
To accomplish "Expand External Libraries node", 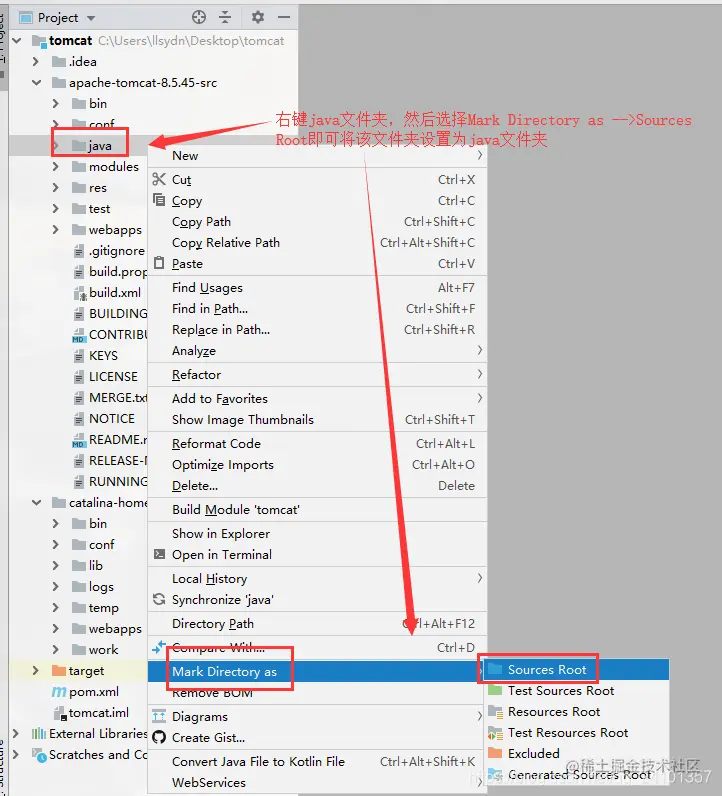I will tap(16, 734).
